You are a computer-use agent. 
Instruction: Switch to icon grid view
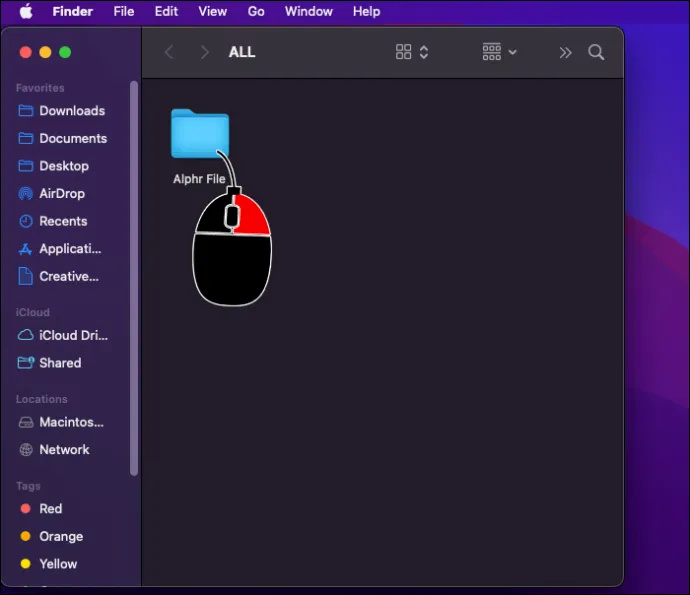(x=404, y=52)
